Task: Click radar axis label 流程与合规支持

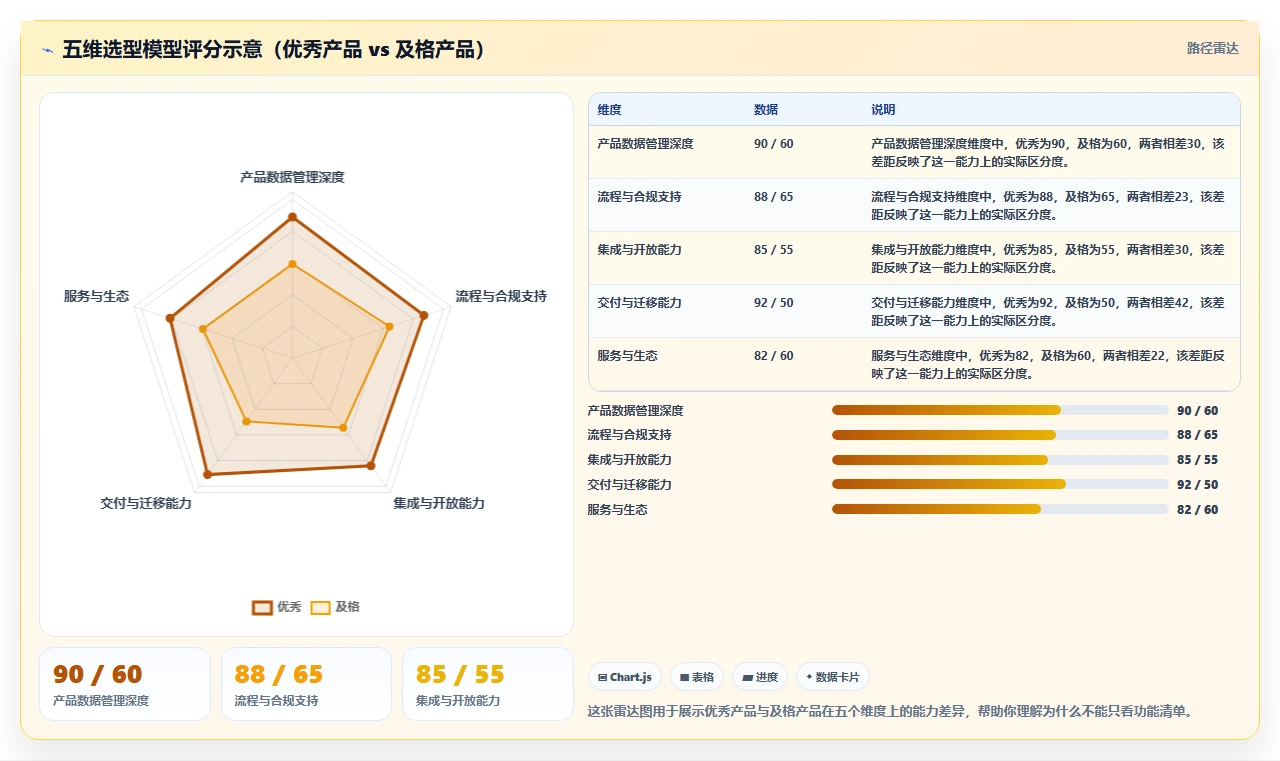Action: coord(501,296)
